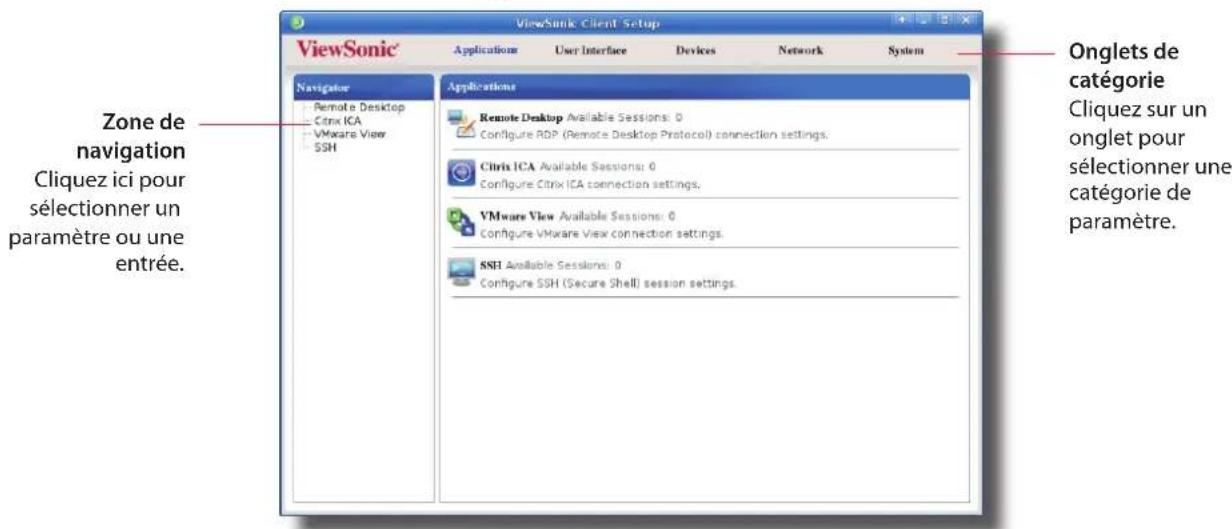Open the System tab

click(905, 50)
